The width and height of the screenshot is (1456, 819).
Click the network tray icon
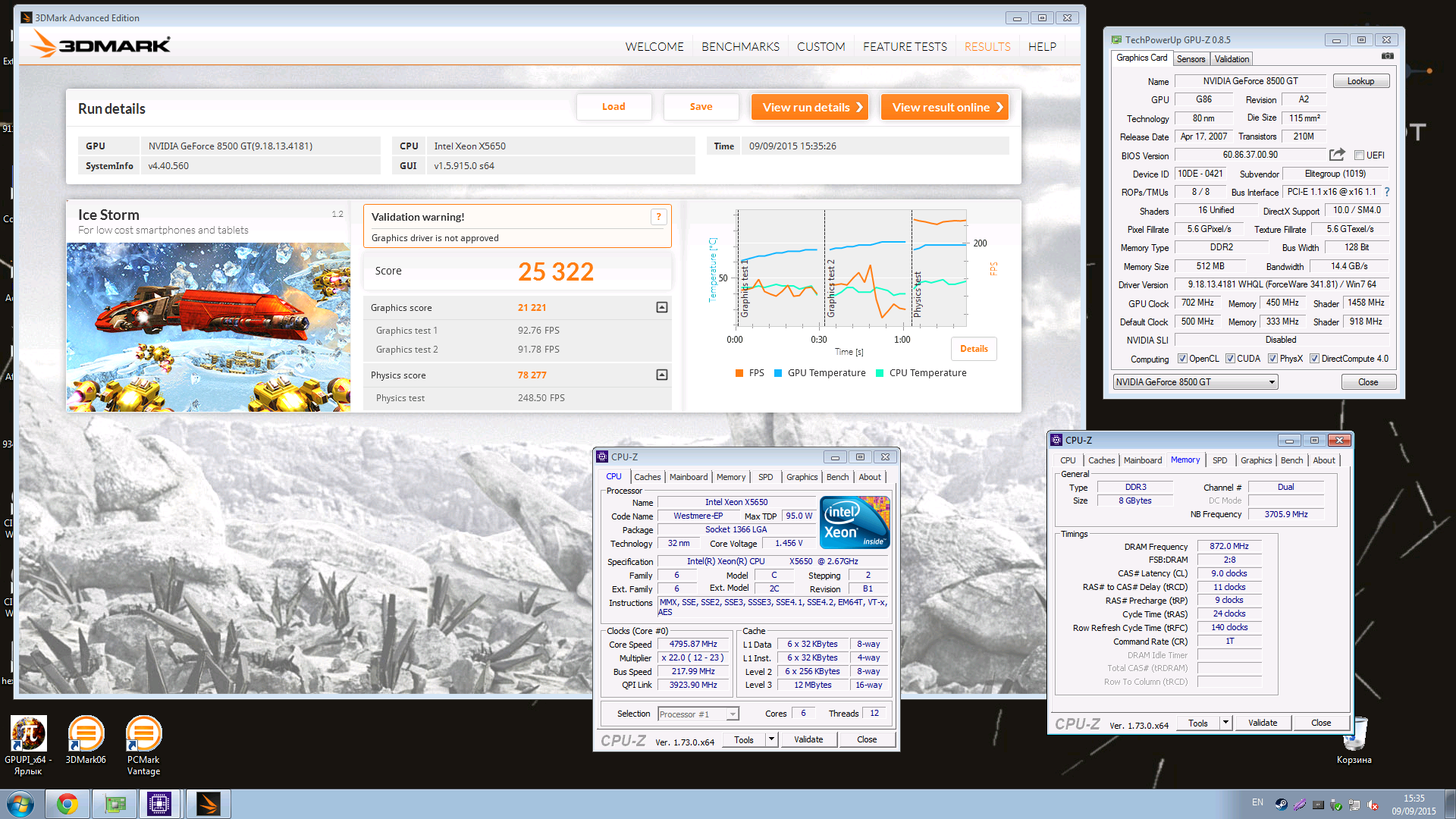(x=1354, y=805)
